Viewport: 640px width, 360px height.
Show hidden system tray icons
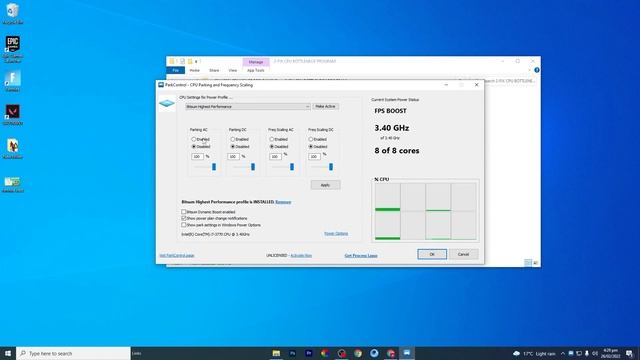pos(563,353)
